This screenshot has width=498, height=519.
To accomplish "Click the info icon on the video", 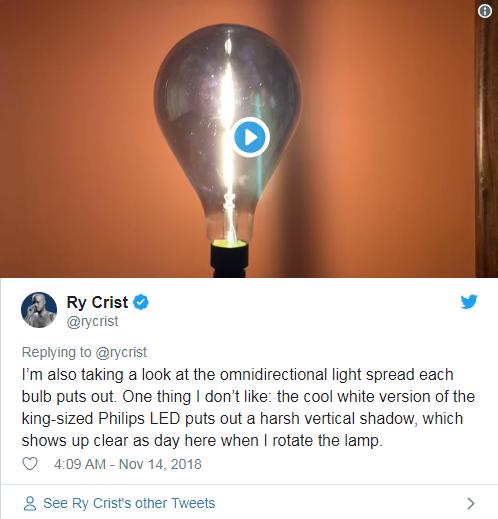I will pyautogui.click(x=484, y=11).
